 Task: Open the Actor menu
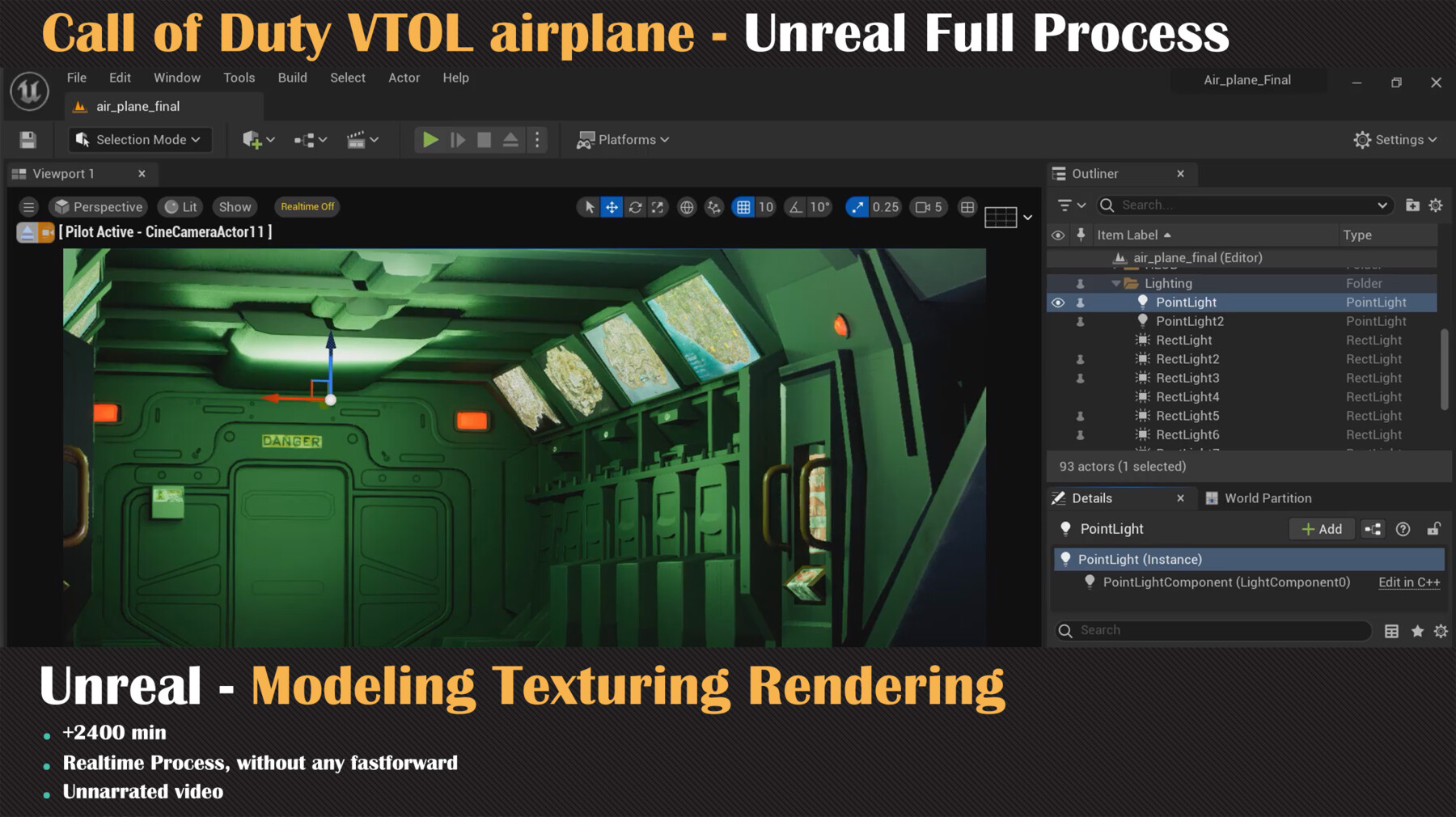pos(404,78)
